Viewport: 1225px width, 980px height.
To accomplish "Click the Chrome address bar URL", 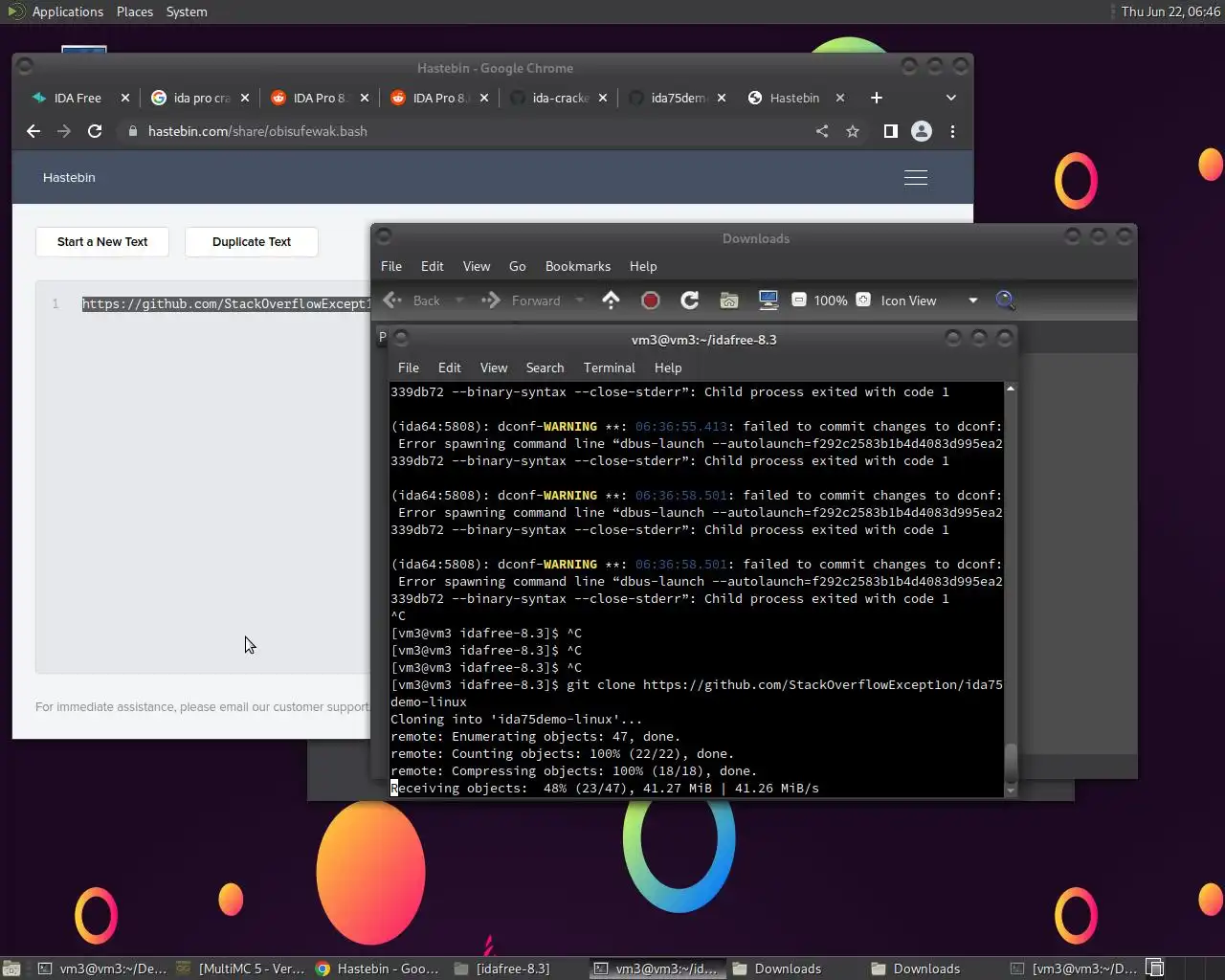I will click(257, 131).
